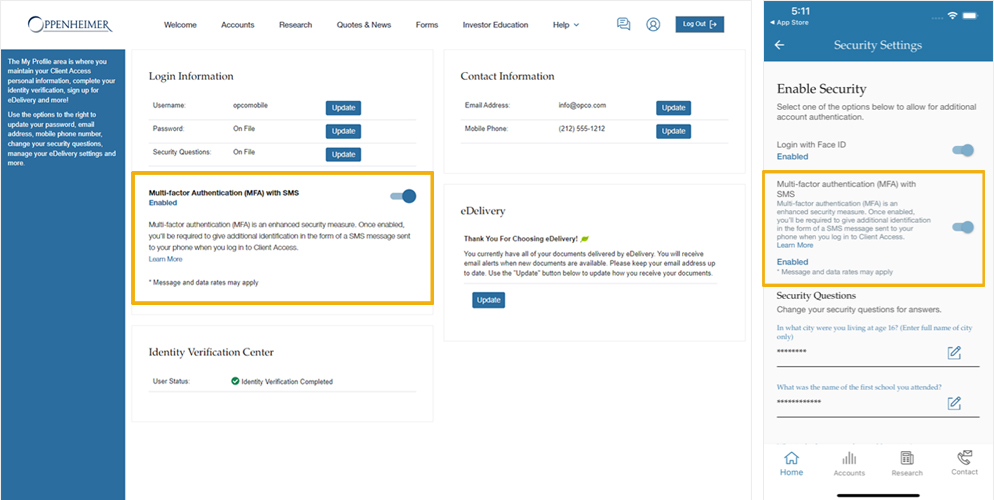Screen dimensions: 994x500
Task: Update the Password
Action: point(344,131)
